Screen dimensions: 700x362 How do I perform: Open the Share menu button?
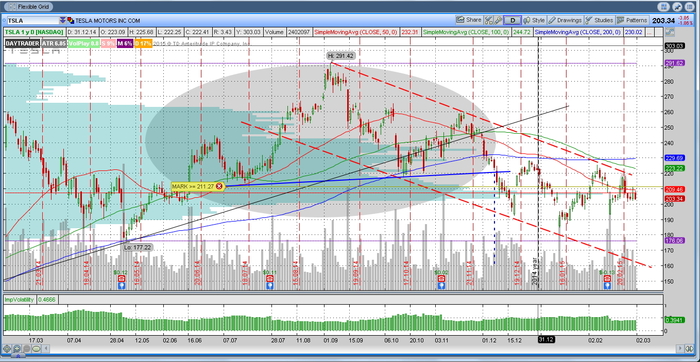(x=469, y=20)
